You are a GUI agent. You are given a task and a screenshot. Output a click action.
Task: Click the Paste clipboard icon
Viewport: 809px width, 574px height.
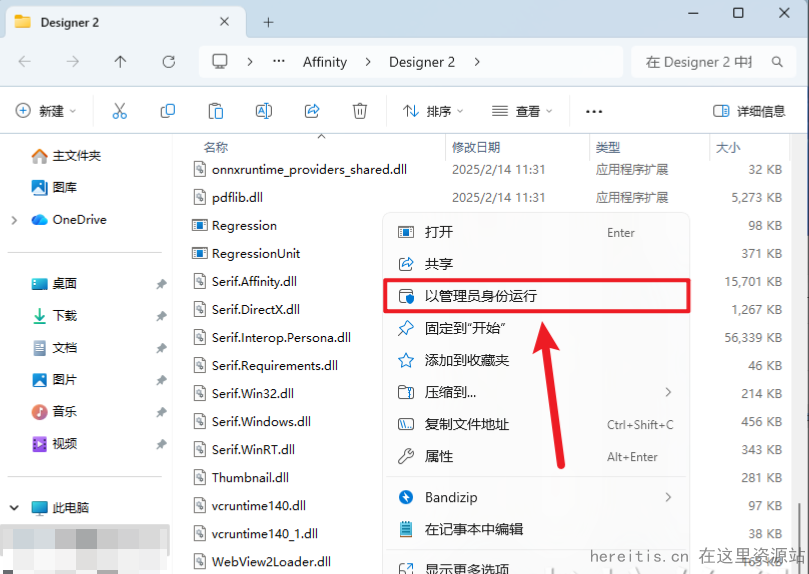point(216,111)
